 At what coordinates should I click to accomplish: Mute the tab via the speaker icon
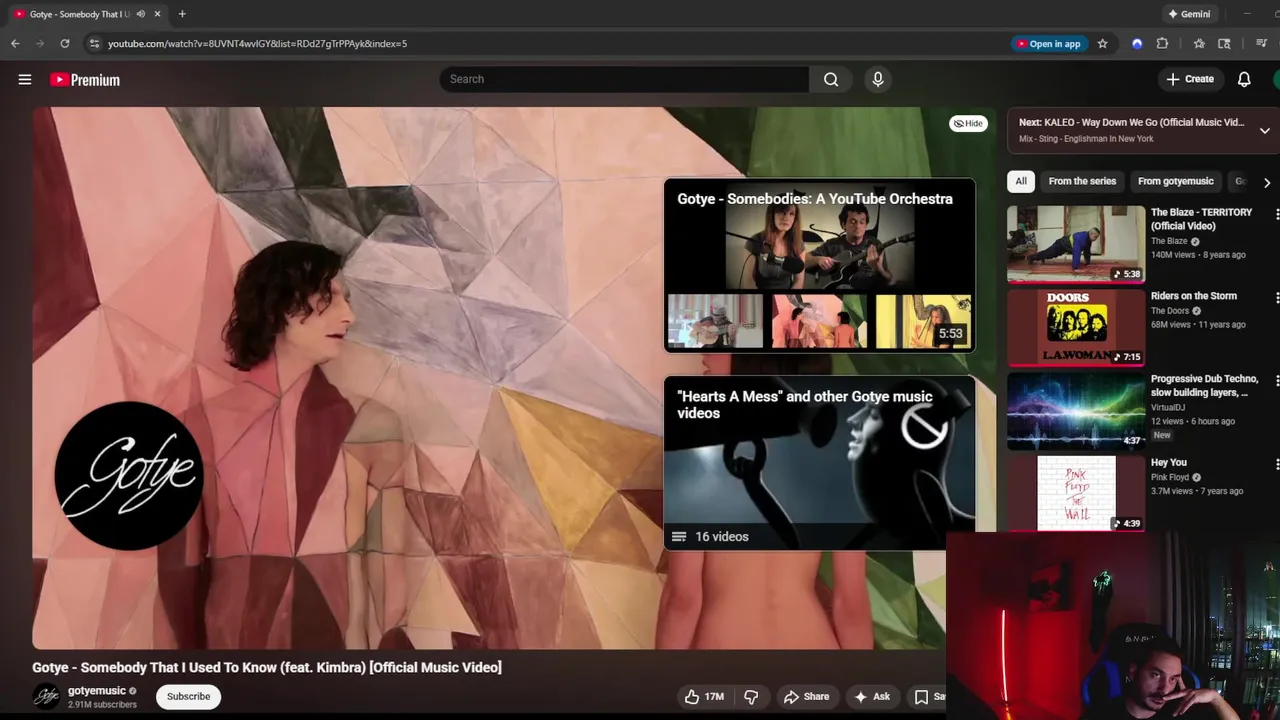point(141,14)
